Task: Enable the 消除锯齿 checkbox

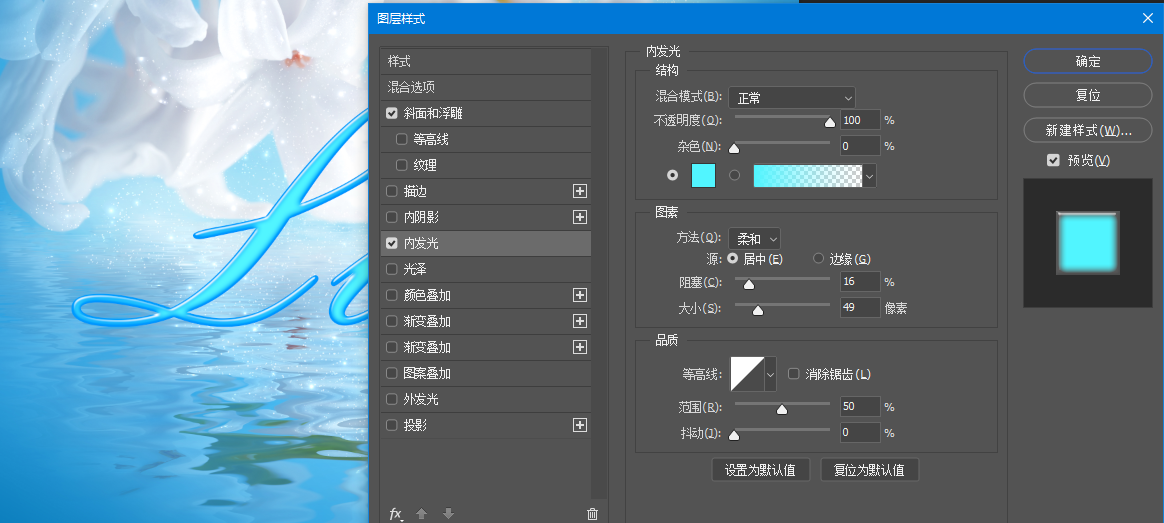Action: 794,374
